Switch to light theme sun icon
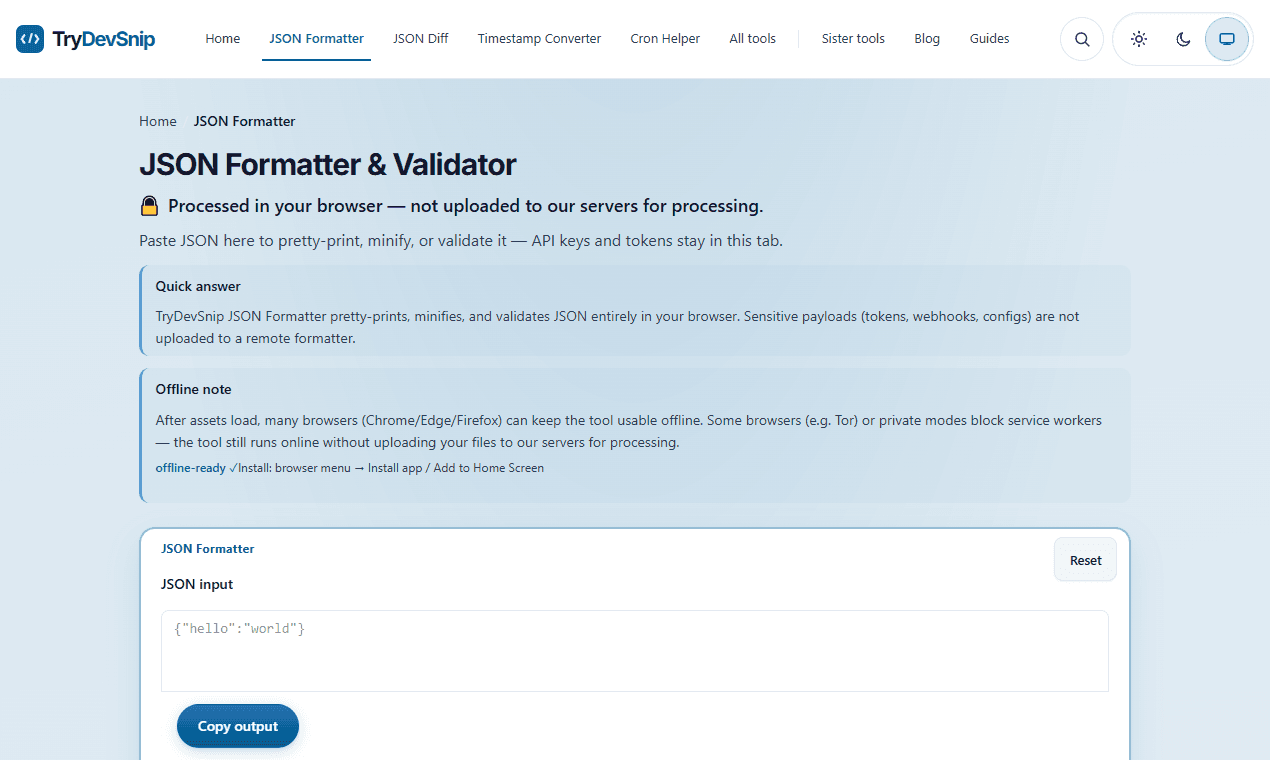 [x=1139, y=39]
